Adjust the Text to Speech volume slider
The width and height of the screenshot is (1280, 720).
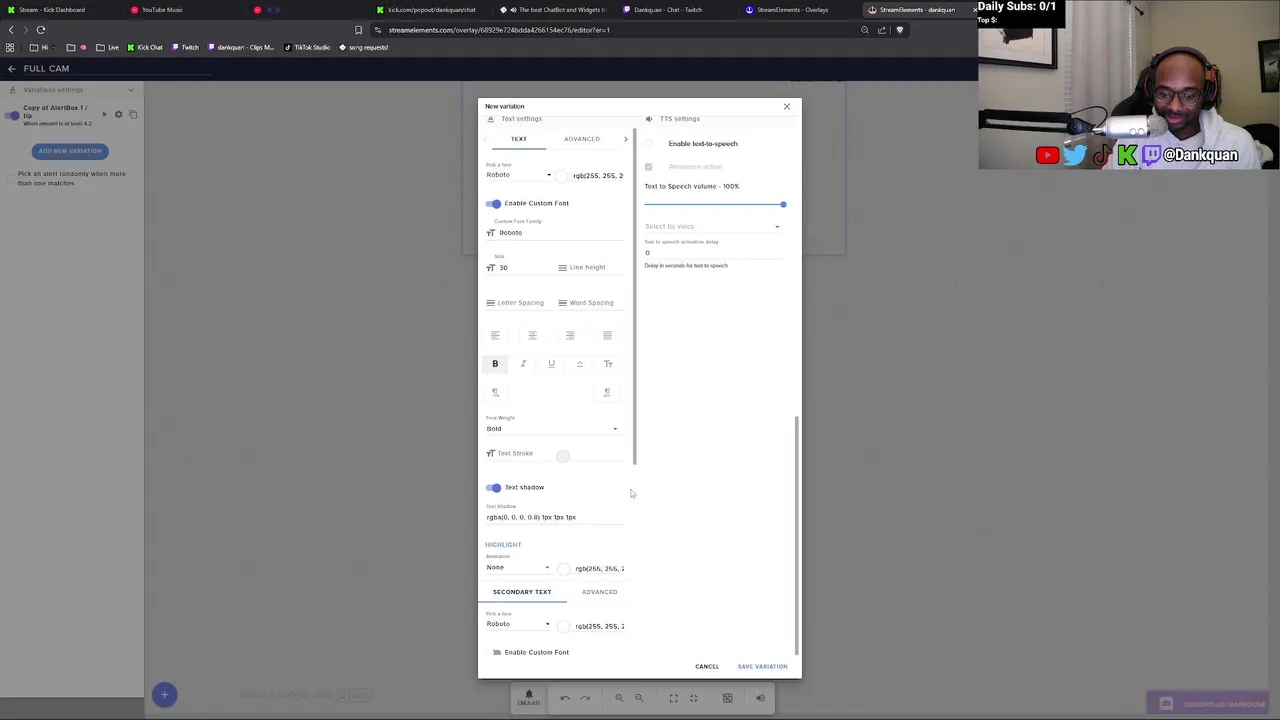coord(714,204)
